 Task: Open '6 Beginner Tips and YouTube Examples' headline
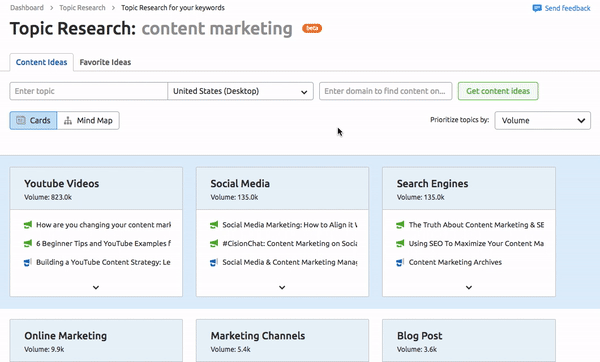[x=104, y=243]
